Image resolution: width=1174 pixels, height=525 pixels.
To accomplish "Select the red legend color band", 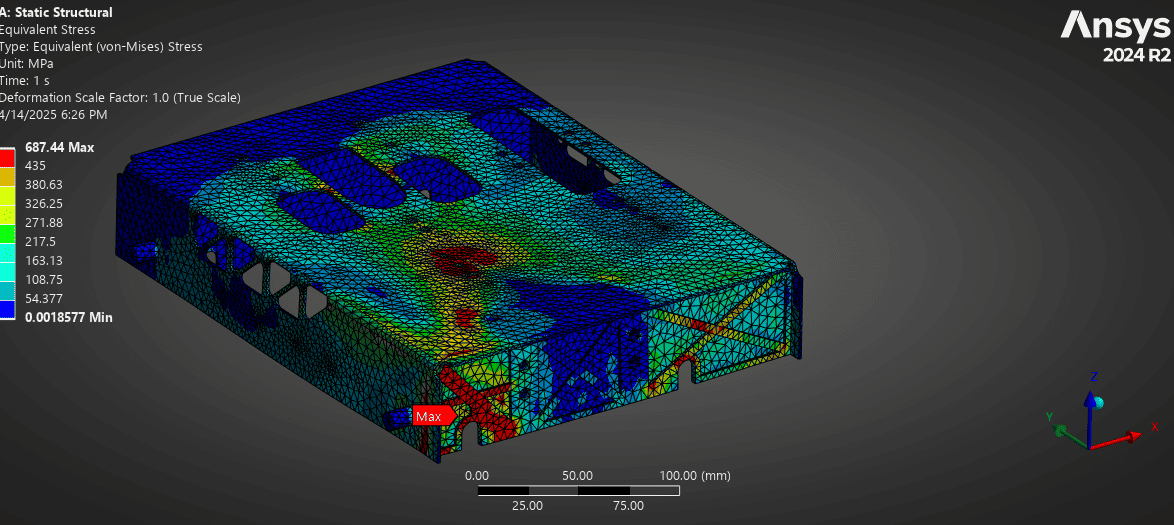I will pos(7,157).
